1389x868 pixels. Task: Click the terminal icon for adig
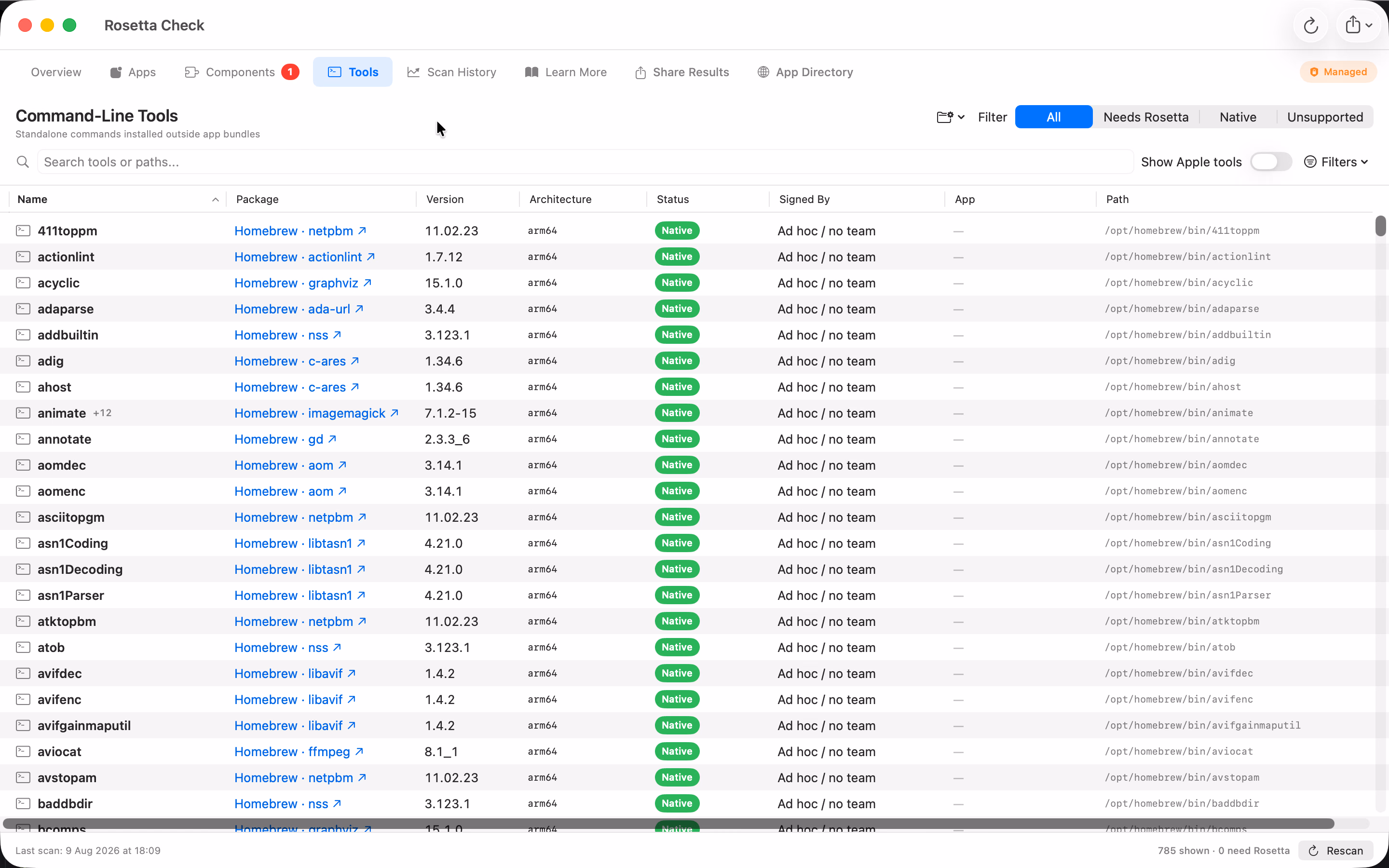[x=23, y=361]
